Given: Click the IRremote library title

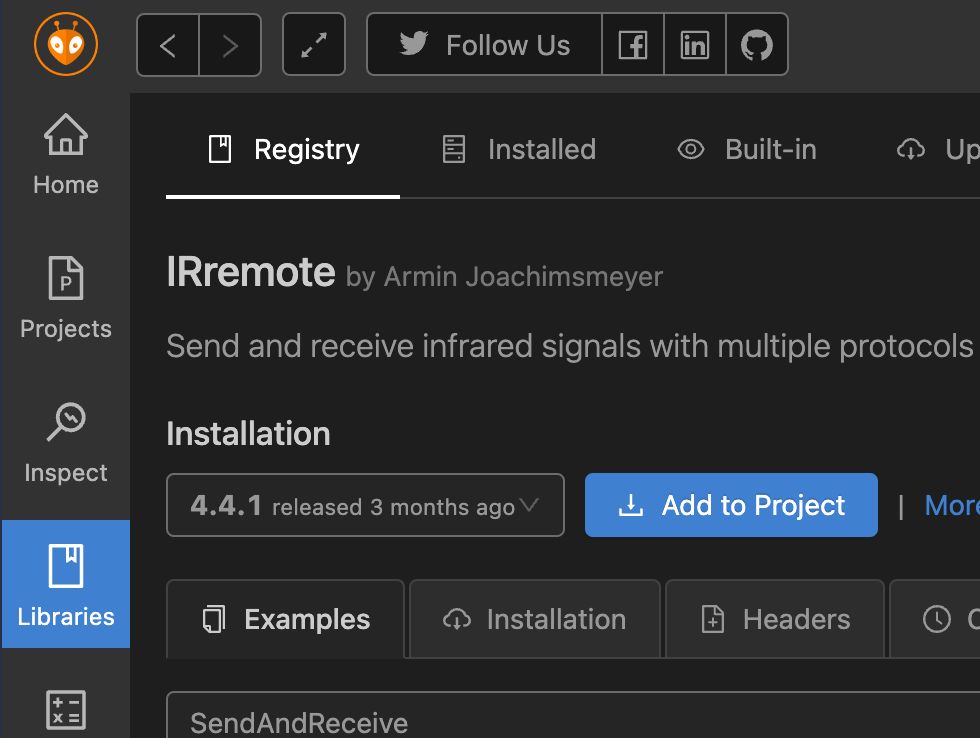Looking at the screenshot, I should tap(251, 272).
